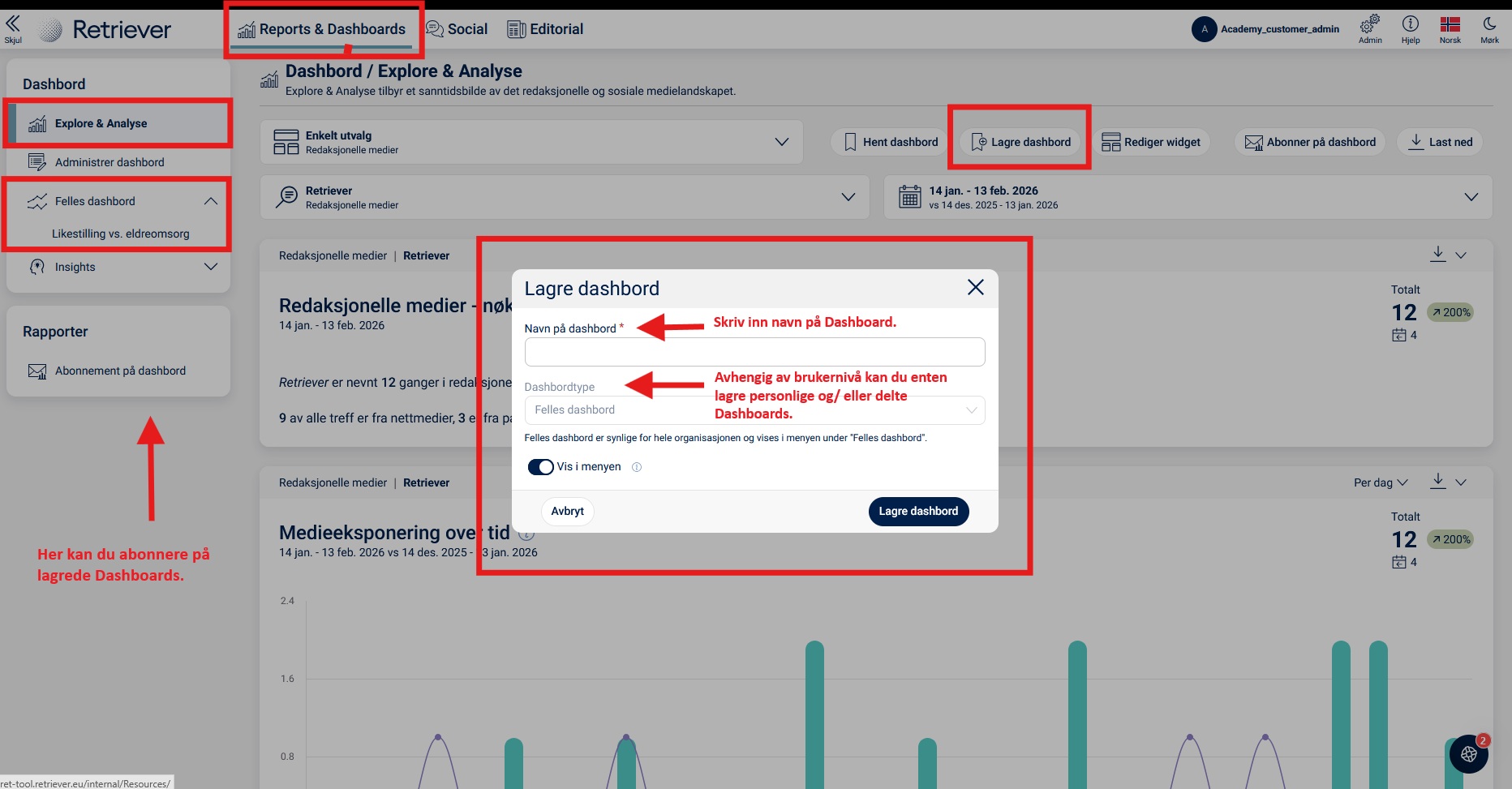Confirm with the dark Lagre dashbord button
Image resolution: width=1512 pixels, height=789 pixels.
[x=918, y=512]
